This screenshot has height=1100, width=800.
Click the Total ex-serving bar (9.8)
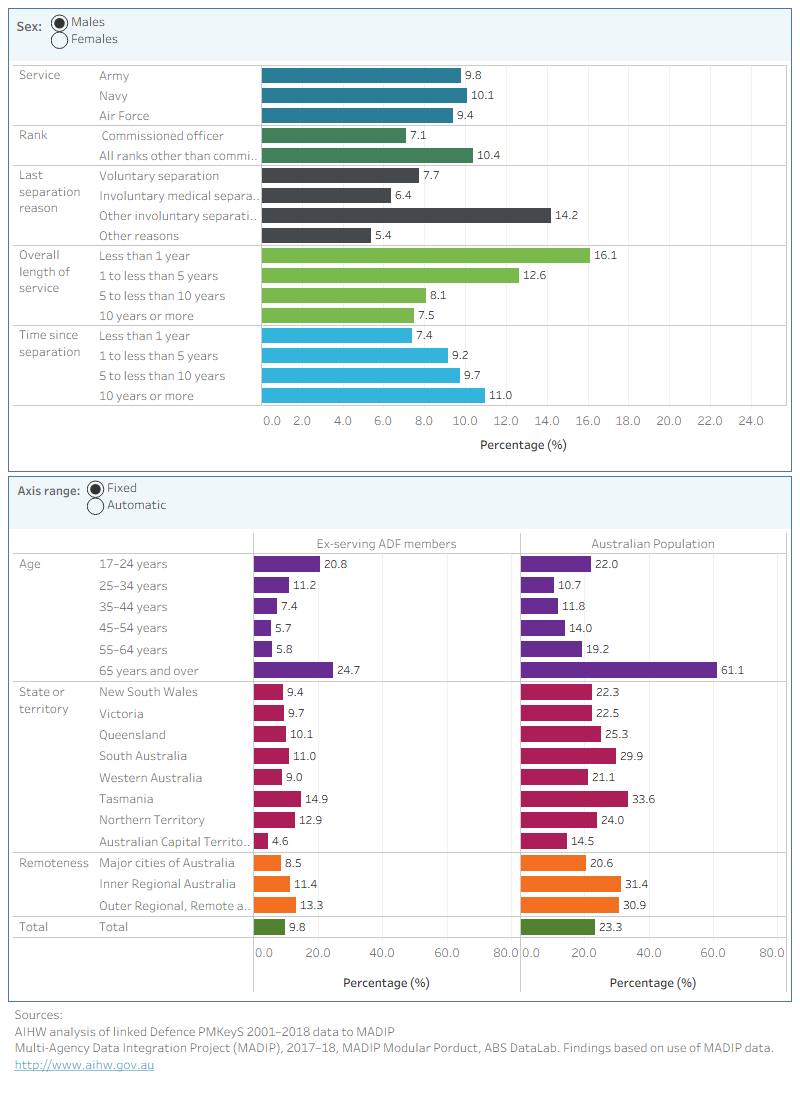[x=269, y=927]
